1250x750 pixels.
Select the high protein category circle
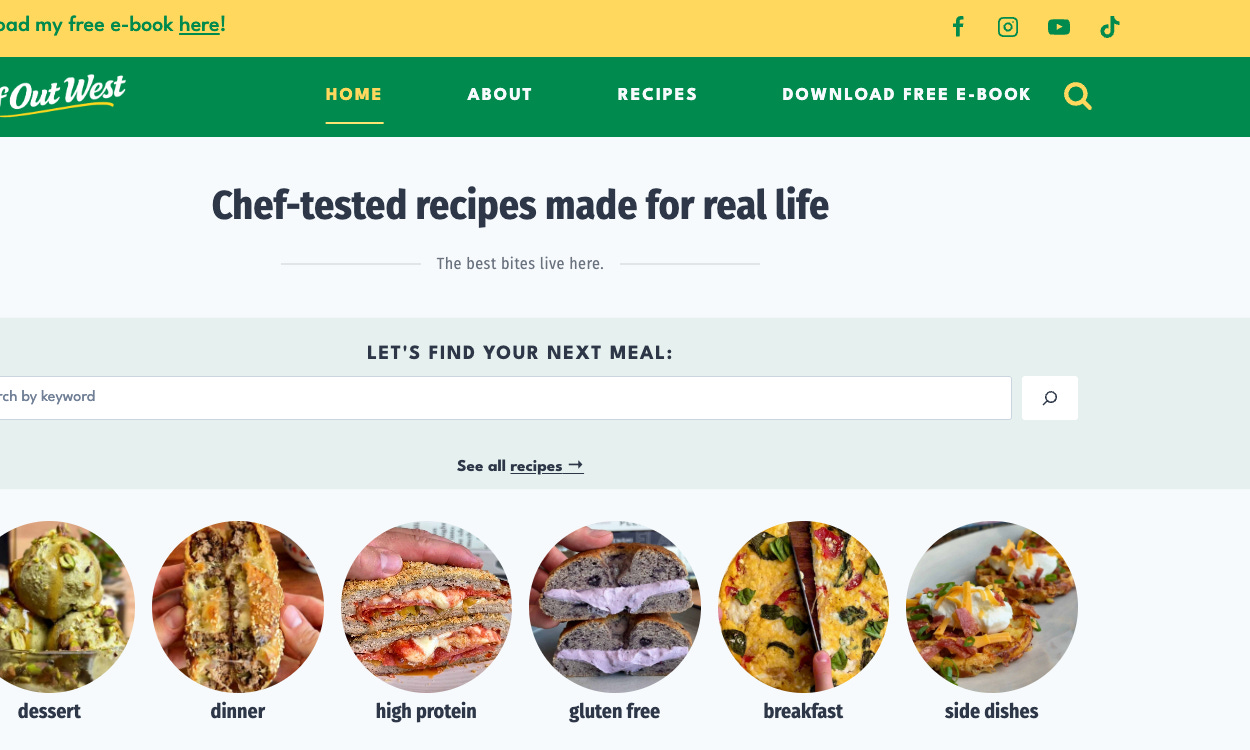coord(426,606)
